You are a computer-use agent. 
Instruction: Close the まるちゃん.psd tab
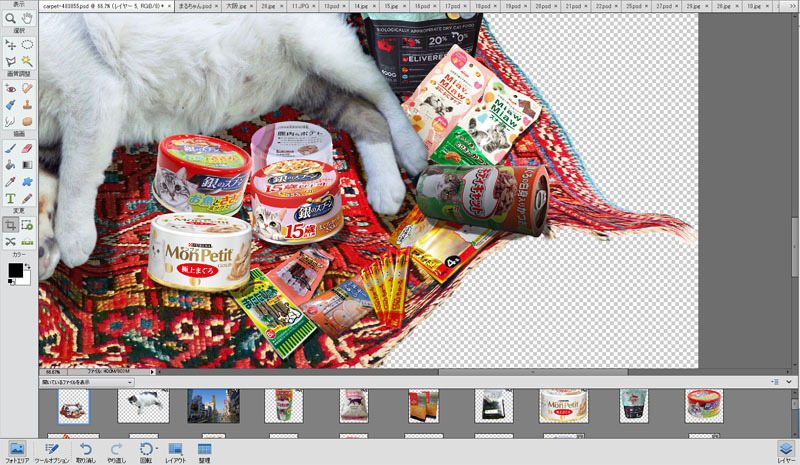pos(217,7)
